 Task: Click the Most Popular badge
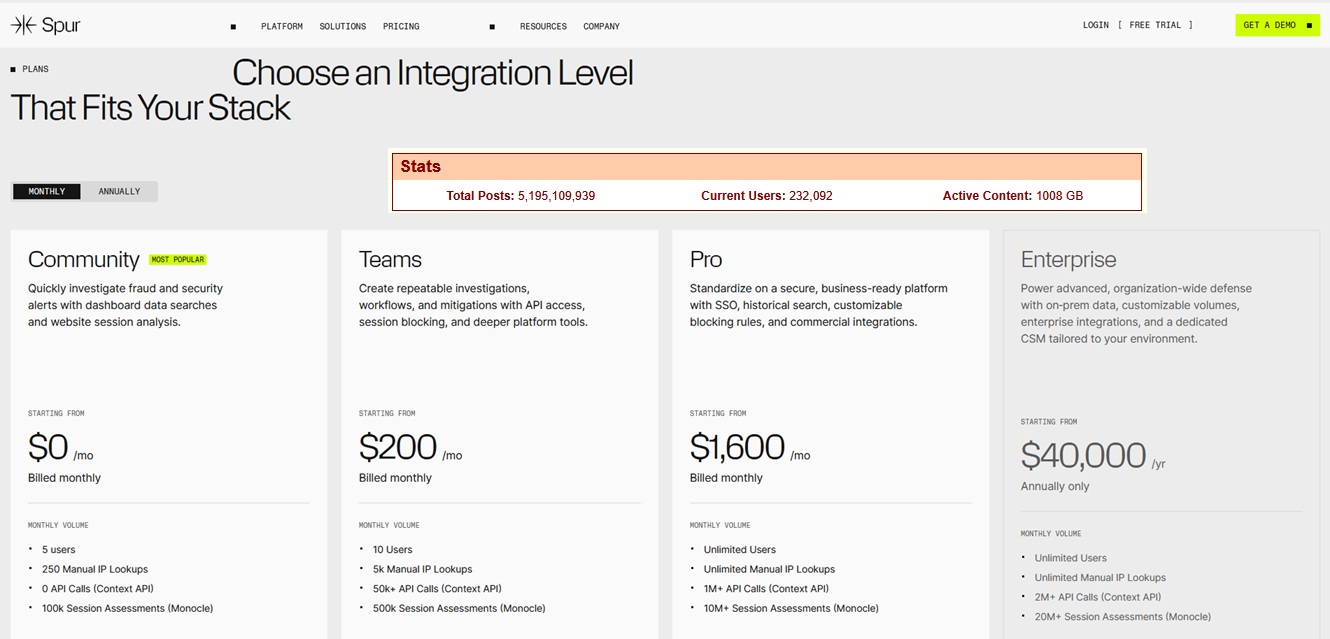coord(177,260)
